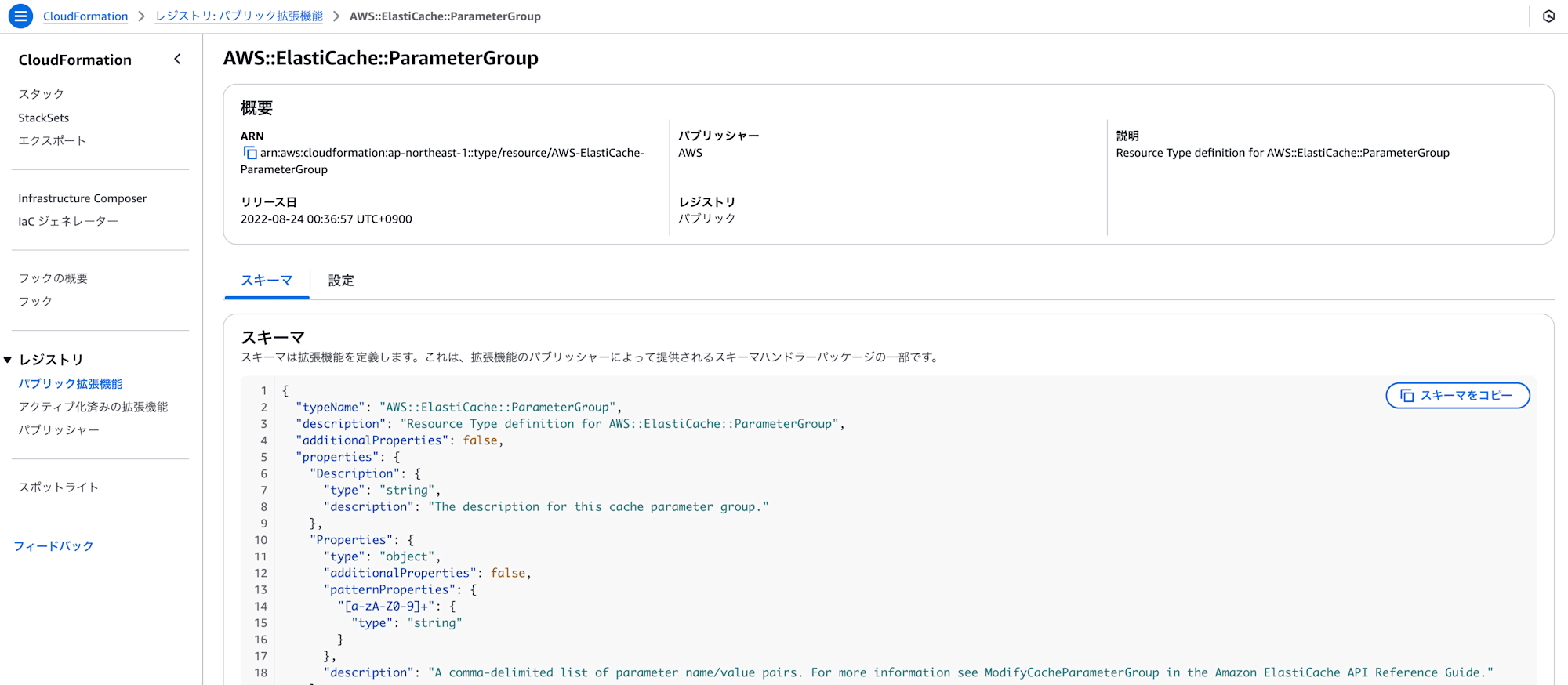The width and height of the screenshot is (1568, 685).
Task: Click the registry value パブリック
Action: click(x=707, y=219)
